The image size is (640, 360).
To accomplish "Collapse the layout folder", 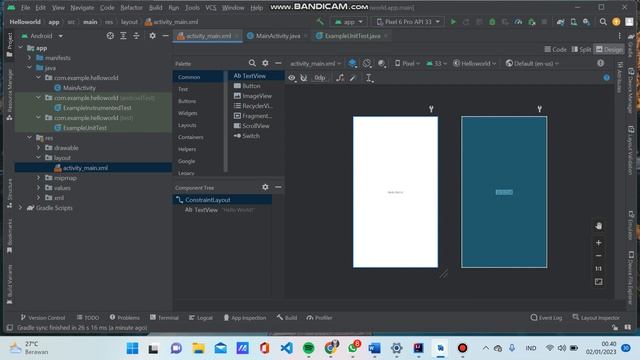I will 38,158.
